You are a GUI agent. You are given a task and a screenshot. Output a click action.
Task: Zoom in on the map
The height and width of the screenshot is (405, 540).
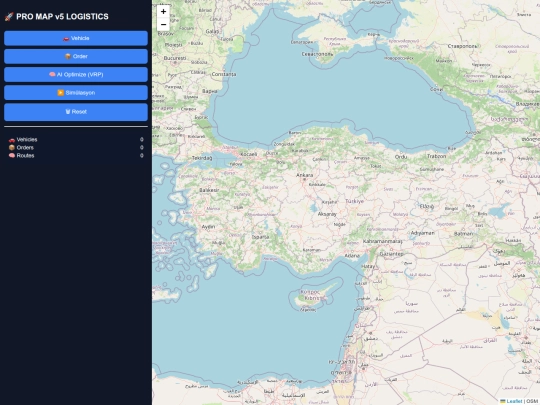coord(163,11)
